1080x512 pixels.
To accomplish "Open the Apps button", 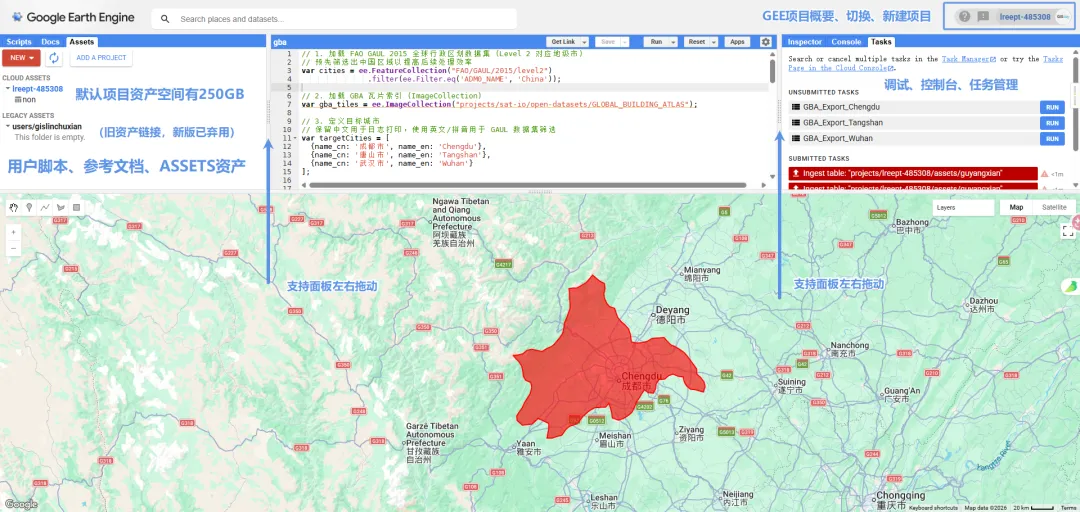I will (737, 42).
